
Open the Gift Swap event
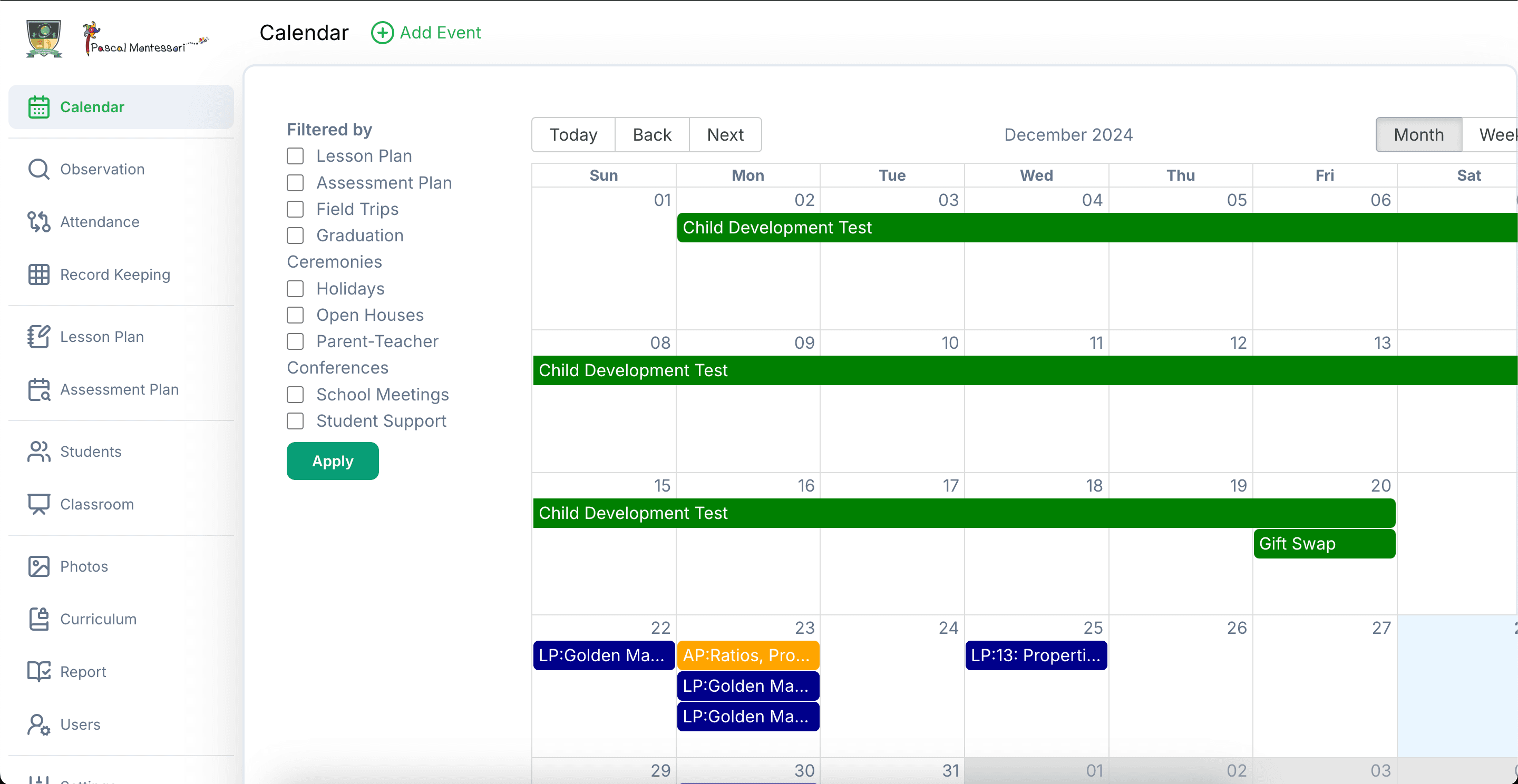click(1324, 544)
